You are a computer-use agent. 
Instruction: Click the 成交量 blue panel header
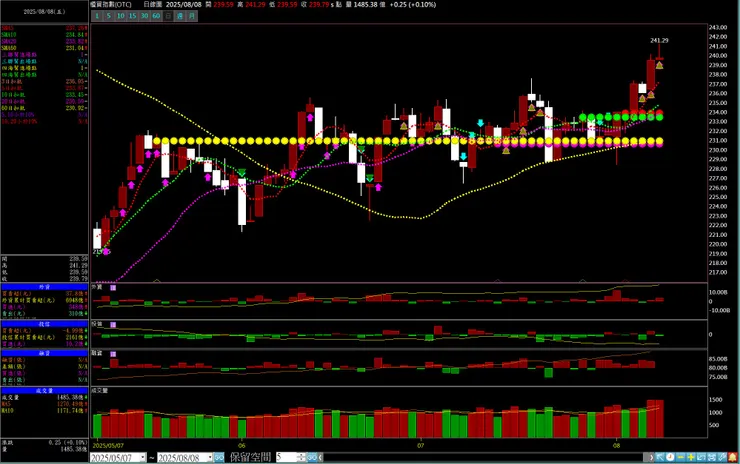(x=44, y=391)
